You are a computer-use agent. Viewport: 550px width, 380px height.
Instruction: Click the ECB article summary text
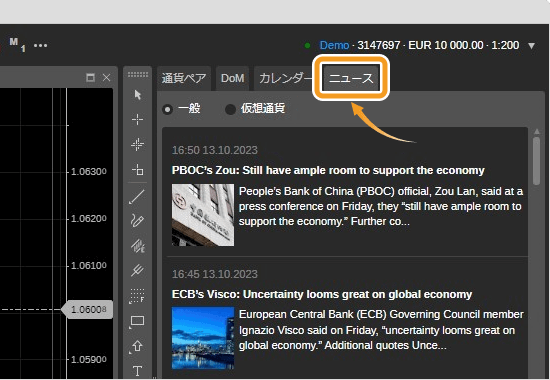[381, 330]
